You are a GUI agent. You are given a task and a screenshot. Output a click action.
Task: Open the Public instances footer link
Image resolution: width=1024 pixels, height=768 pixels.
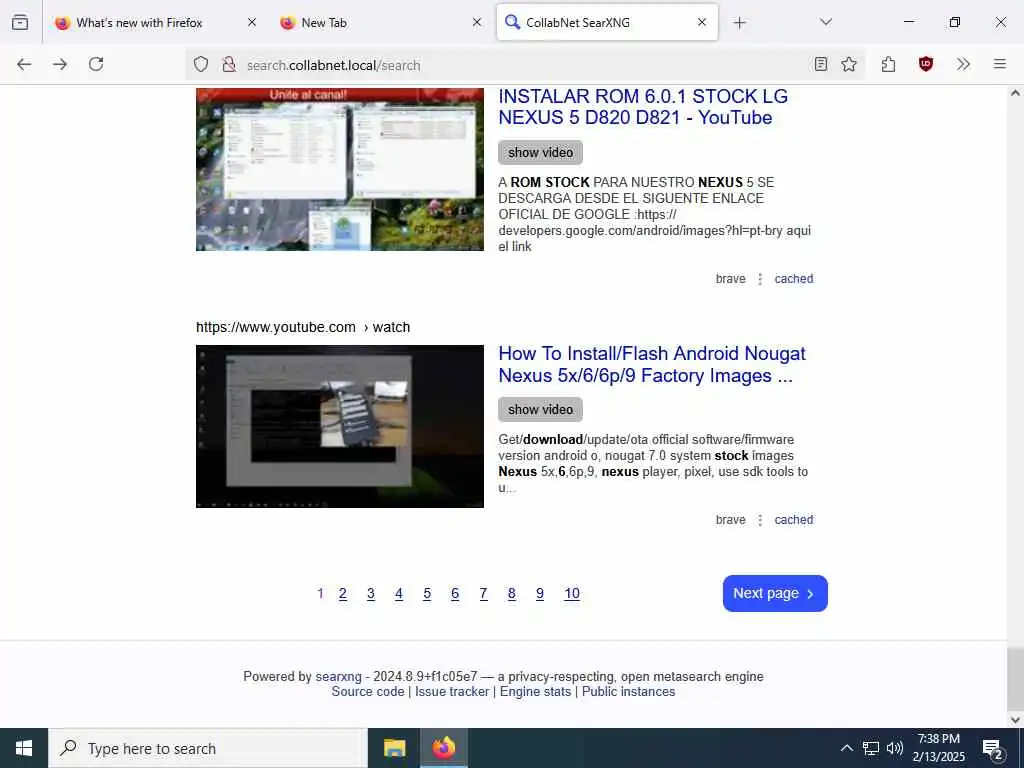click(x=628, y=692)
